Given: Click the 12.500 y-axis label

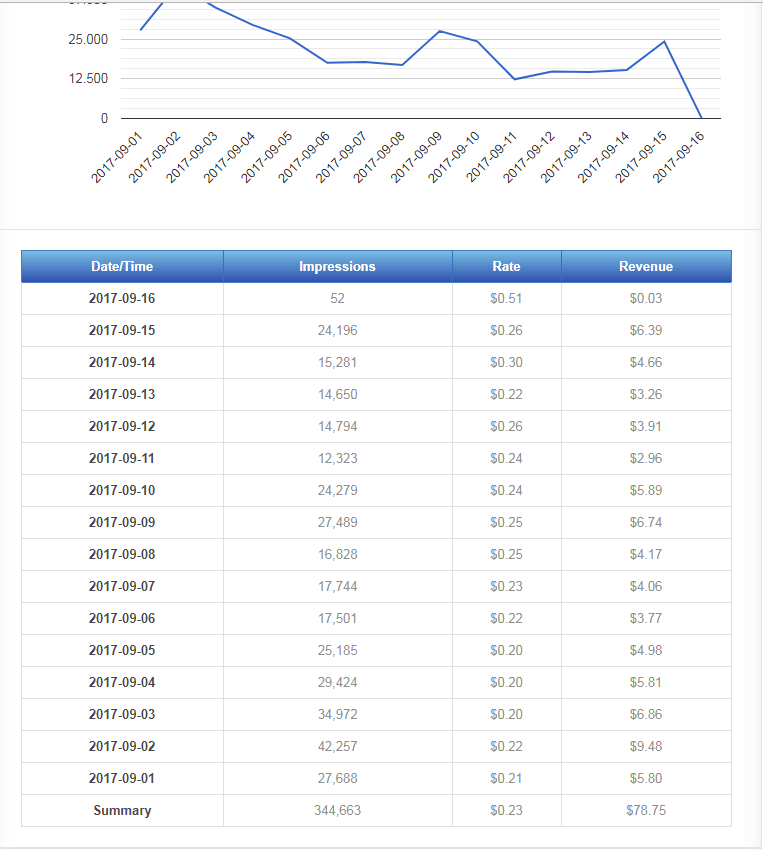Looking at the screenshot, I should 88,78.
